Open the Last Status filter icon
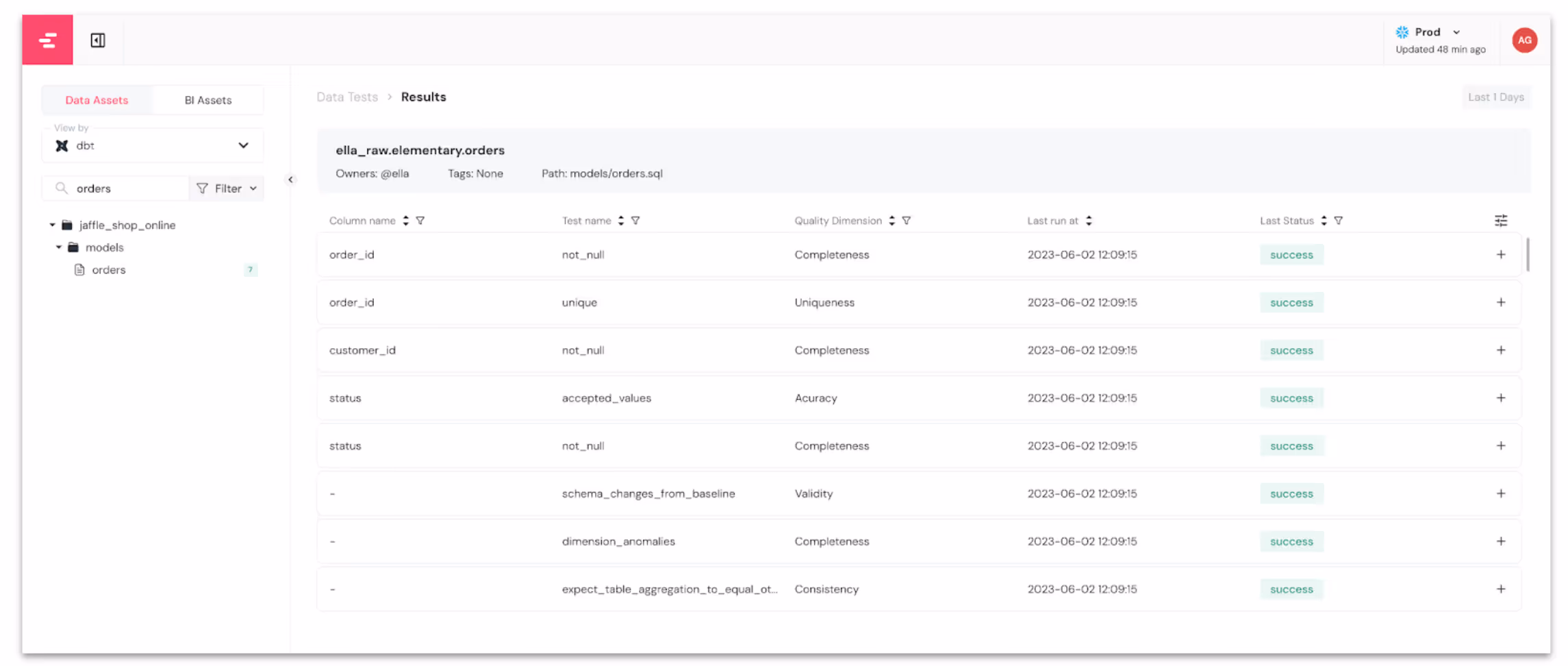 point(1339,221)
